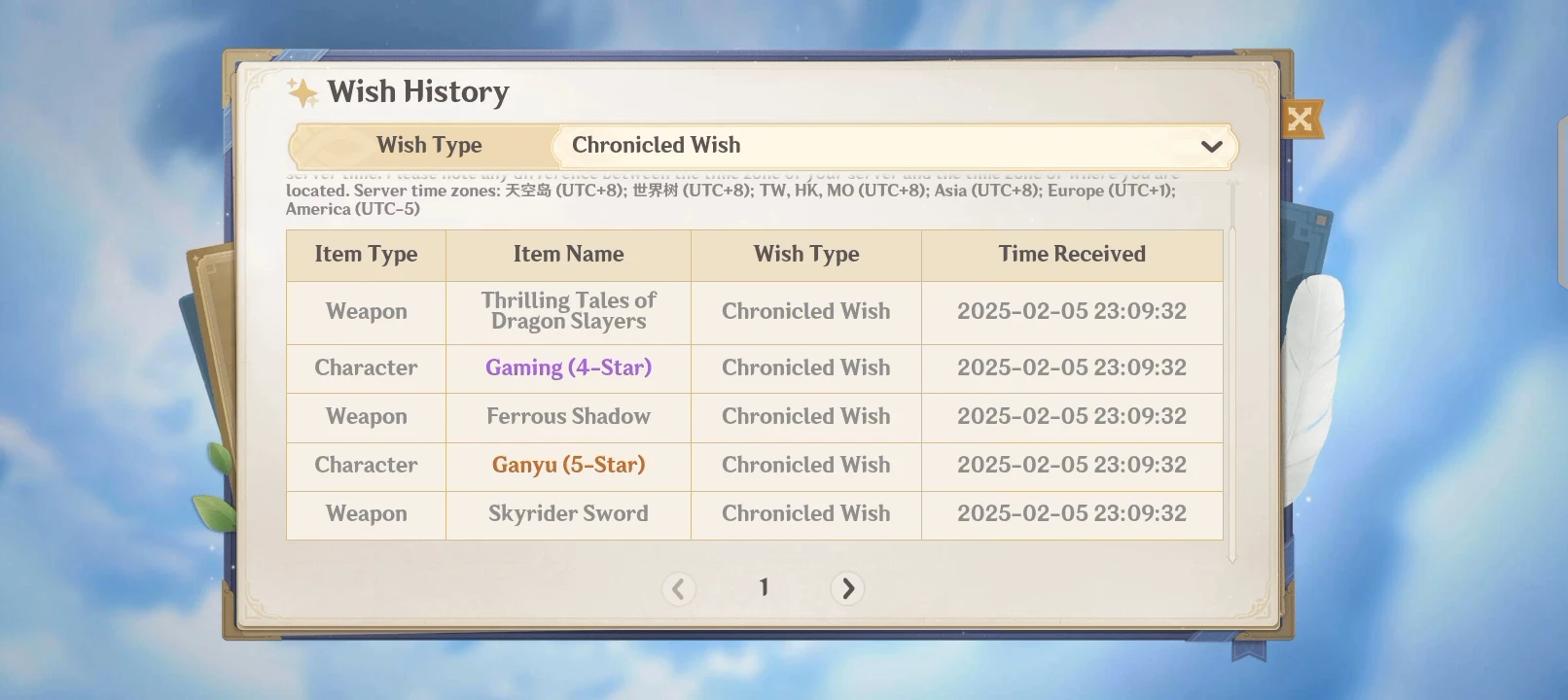Click Gaming (4-Star) character entry

[x=567, y=367]
